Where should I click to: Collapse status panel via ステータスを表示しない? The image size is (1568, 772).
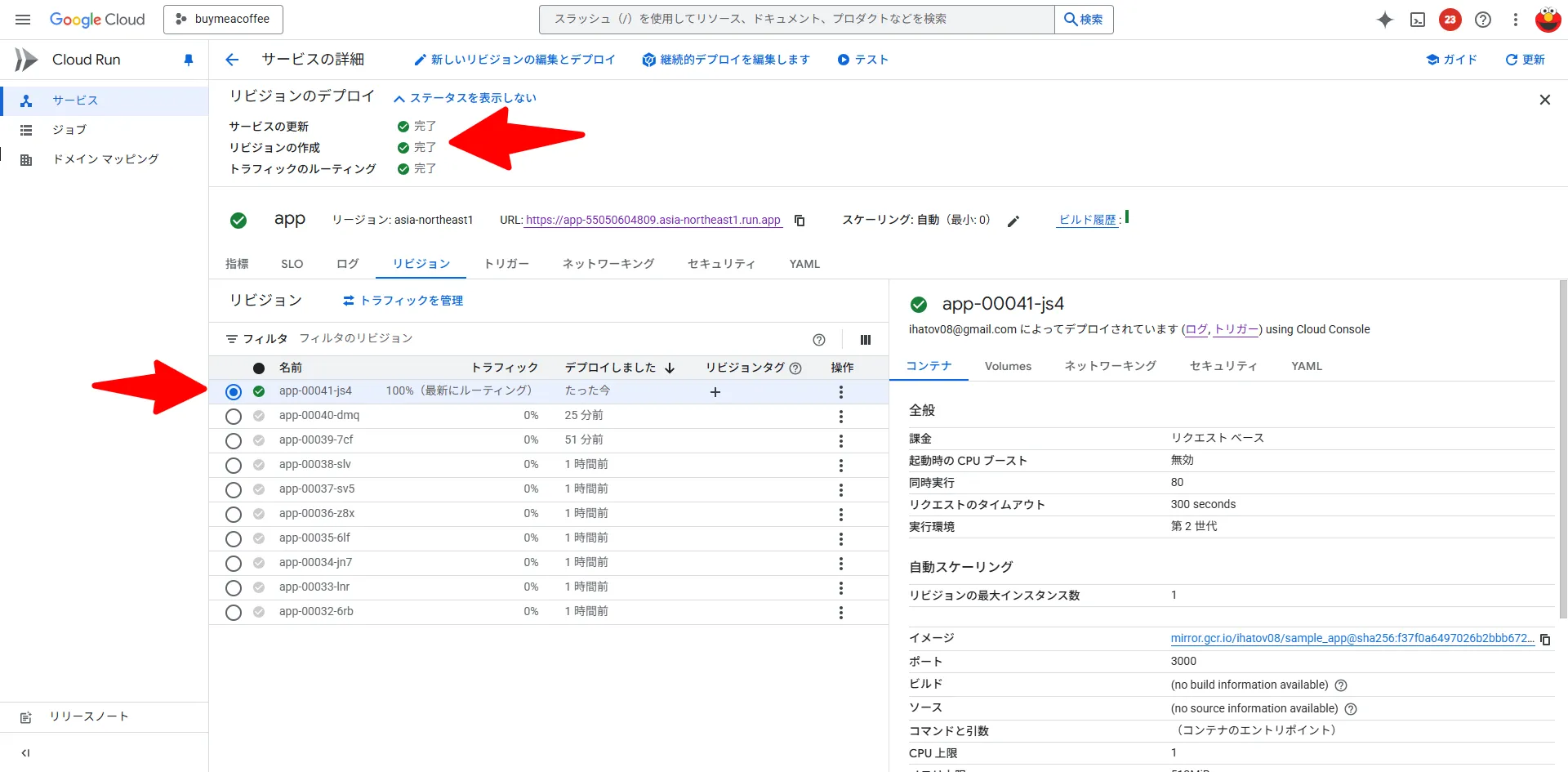pyautogui.click(x=465, y=97)
